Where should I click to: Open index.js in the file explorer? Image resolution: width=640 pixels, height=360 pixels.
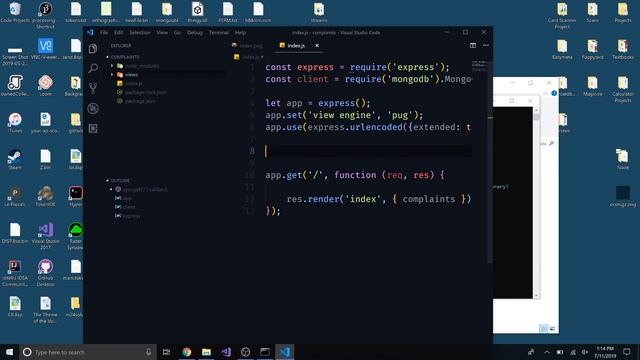tap(133, 83)
